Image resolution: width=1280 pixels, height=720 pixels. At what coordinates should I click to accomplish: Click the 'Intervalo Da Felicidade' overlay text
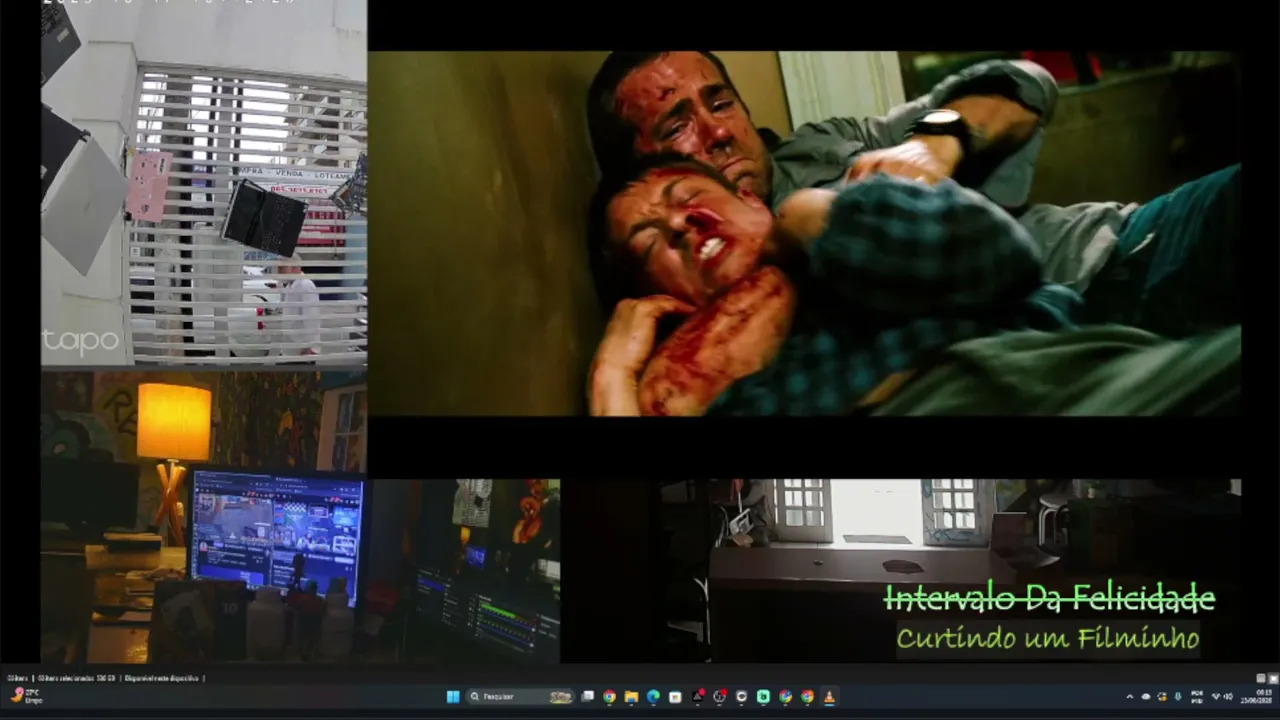(1049, 598)
